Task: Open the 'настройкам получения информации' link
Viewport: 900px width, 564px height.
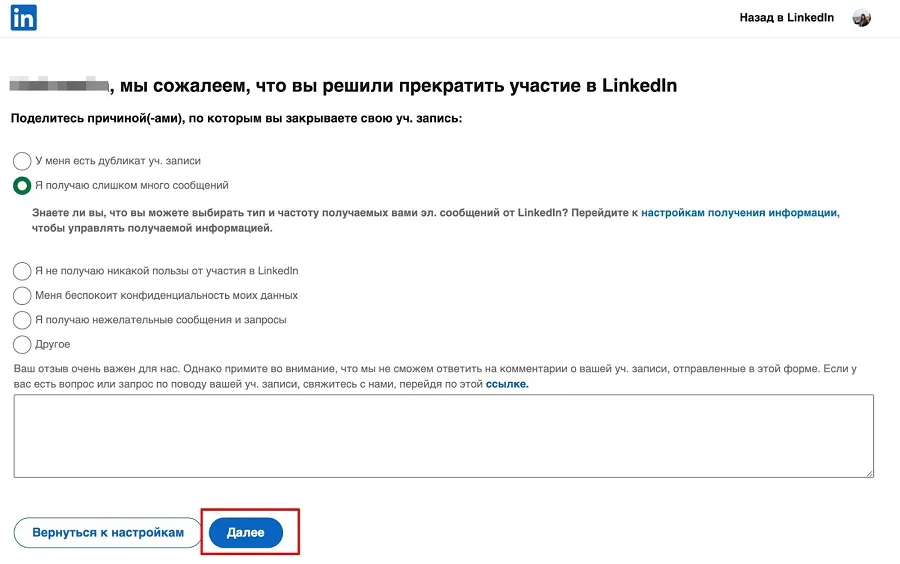Action: coord(740,213)
